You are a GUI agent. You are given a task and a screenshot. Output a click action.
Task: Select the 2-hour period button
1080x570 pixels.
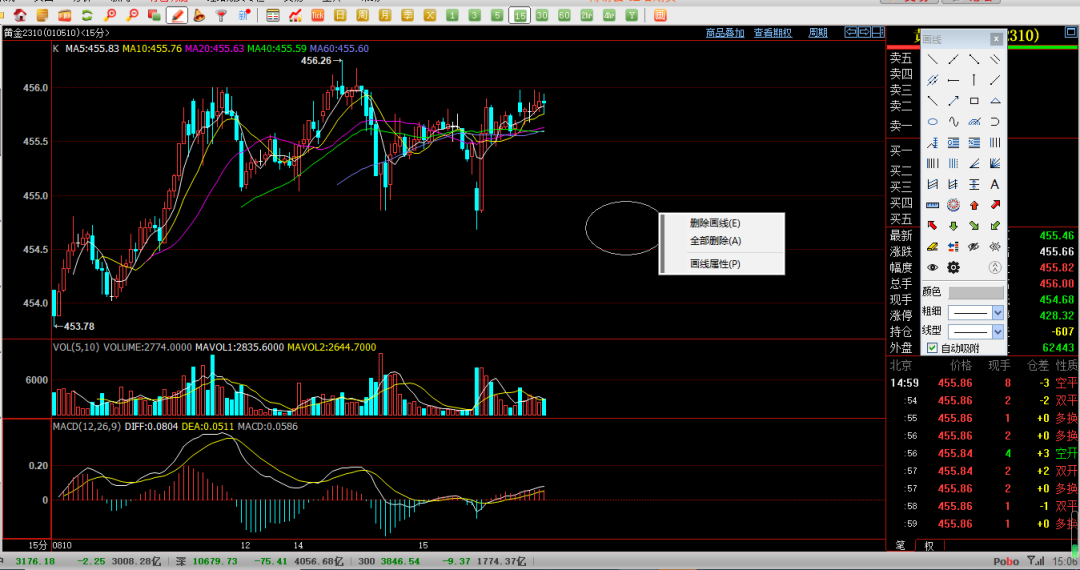(x=587, y=15)
